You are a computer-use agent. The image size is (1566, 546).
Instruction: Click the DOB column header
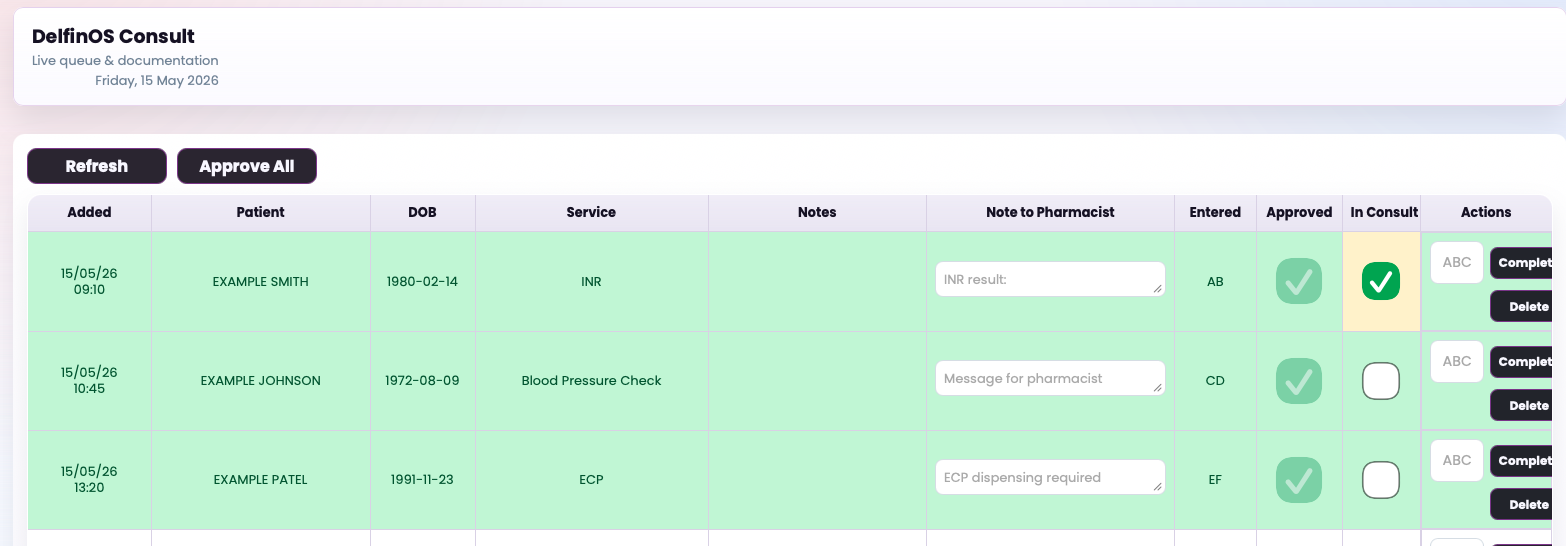coord(423,212)
